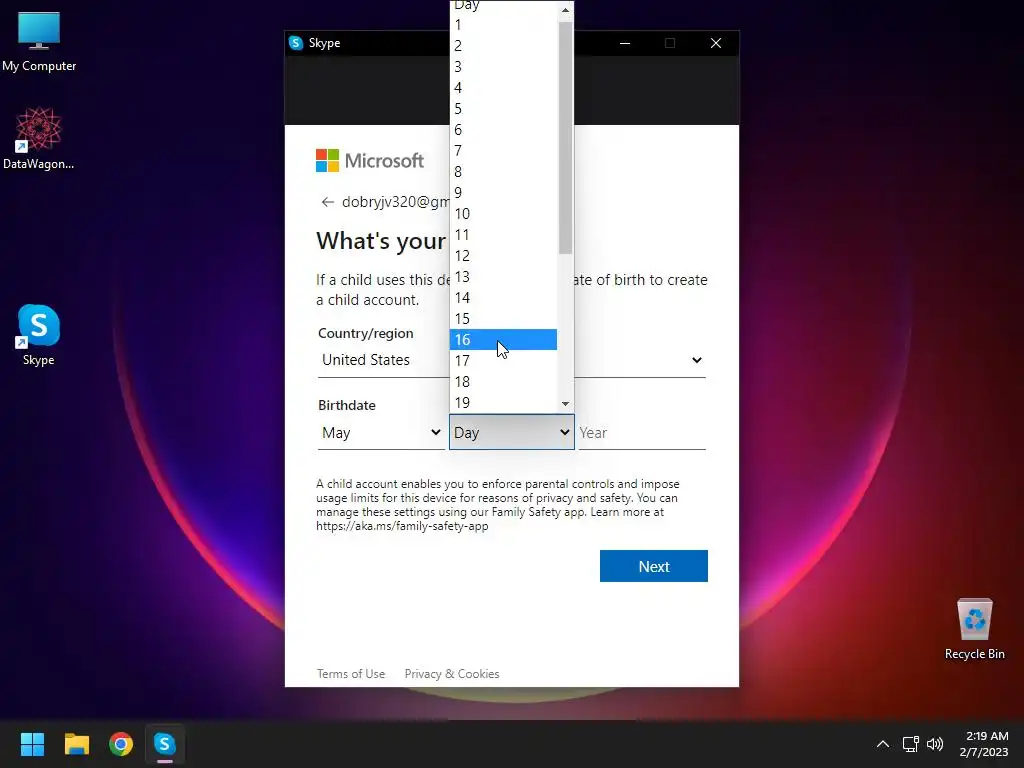
Task: Show hidden system tray icons
Action: 882,744
